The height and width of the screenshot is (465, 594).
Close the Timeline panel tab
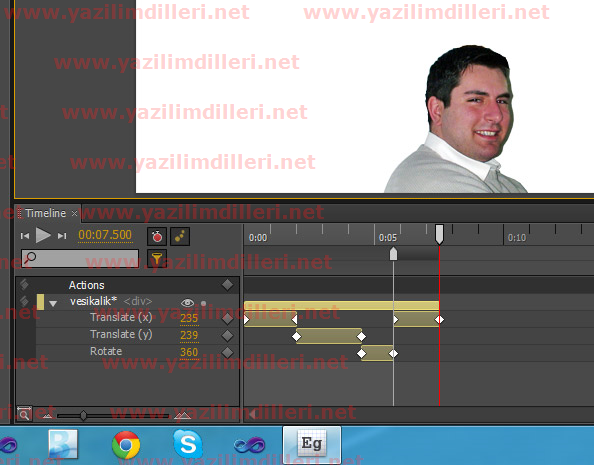coord(74,214)
